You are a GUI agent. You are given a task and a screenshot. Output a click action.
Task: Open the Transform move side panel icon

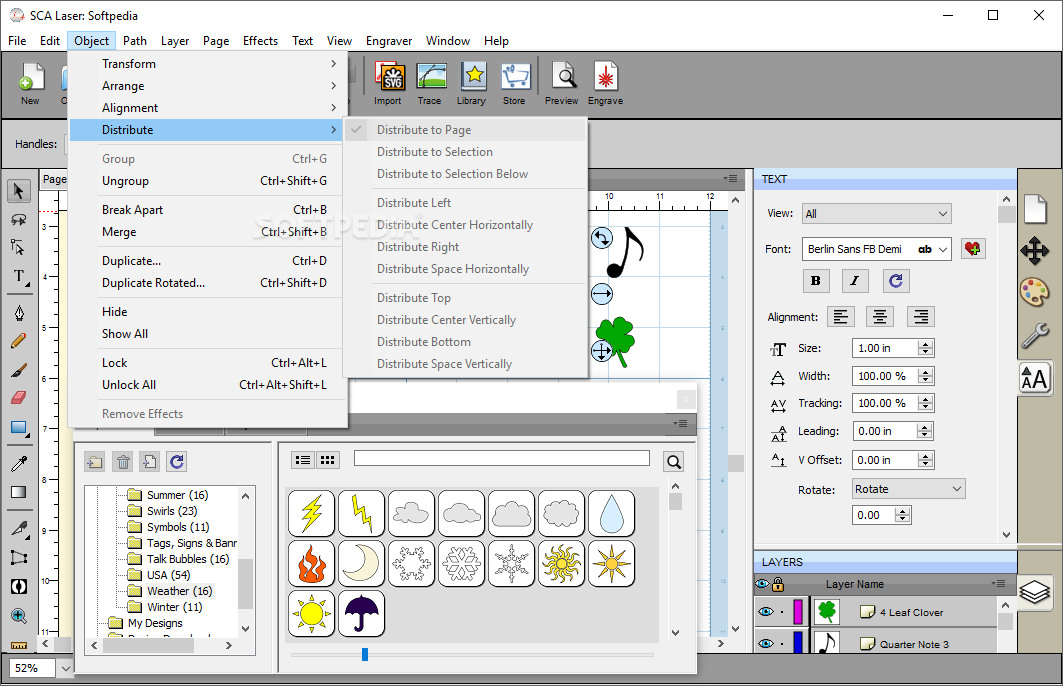tap(1035, 251)
